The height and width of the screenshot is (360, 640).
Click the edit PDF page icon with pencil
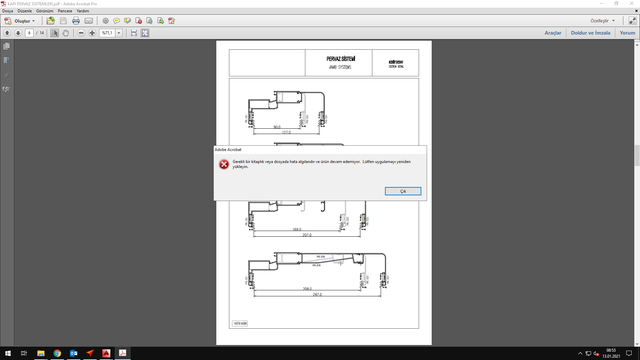[x=171, y=21]
